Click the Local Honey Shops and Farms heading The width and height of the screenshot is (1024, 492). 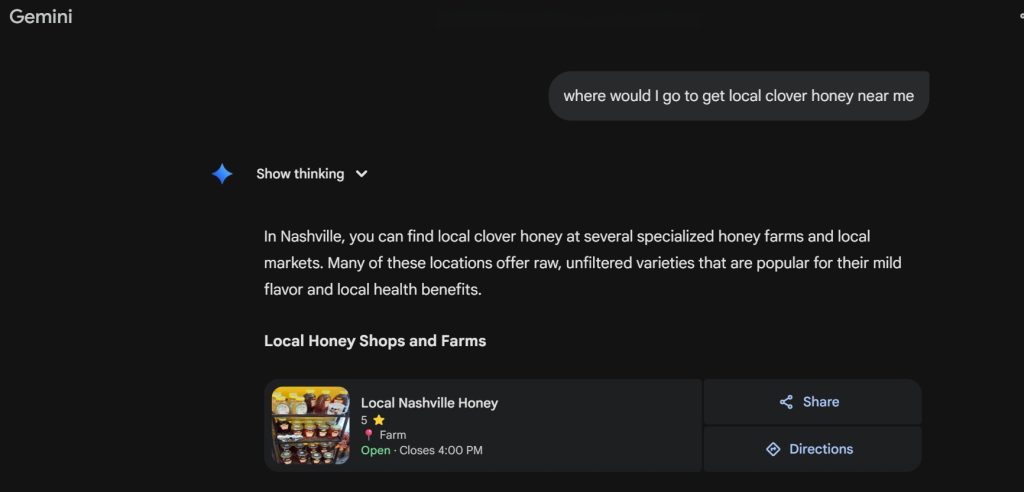point(375,341)
